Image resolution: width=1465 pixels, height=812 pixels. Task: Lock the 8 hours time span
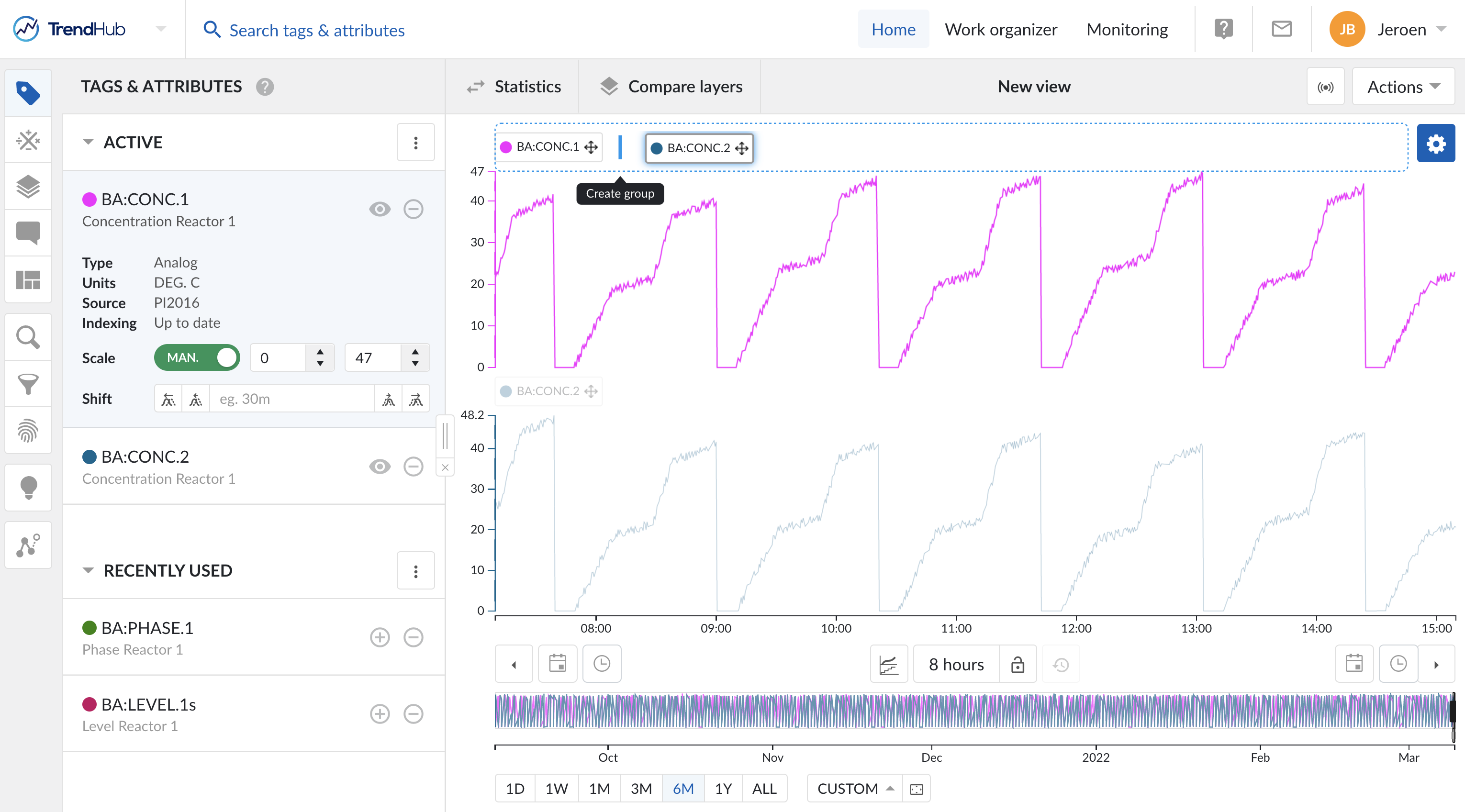[1018, 664]
